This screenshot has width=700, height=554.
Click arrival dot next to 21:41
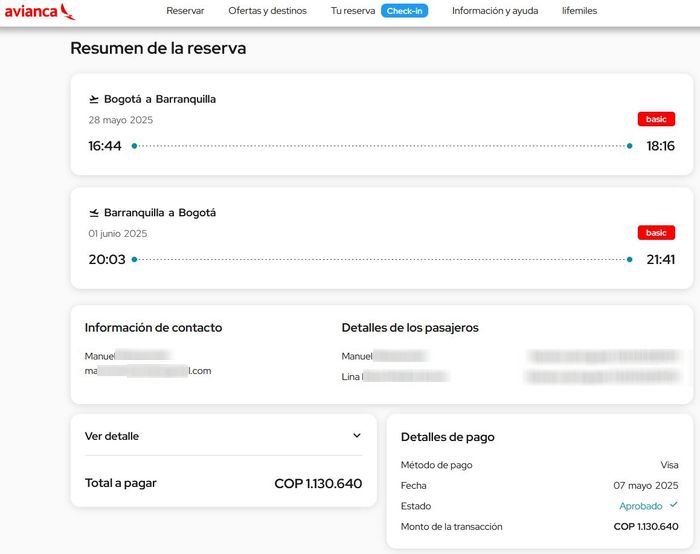tap(629, 260)
